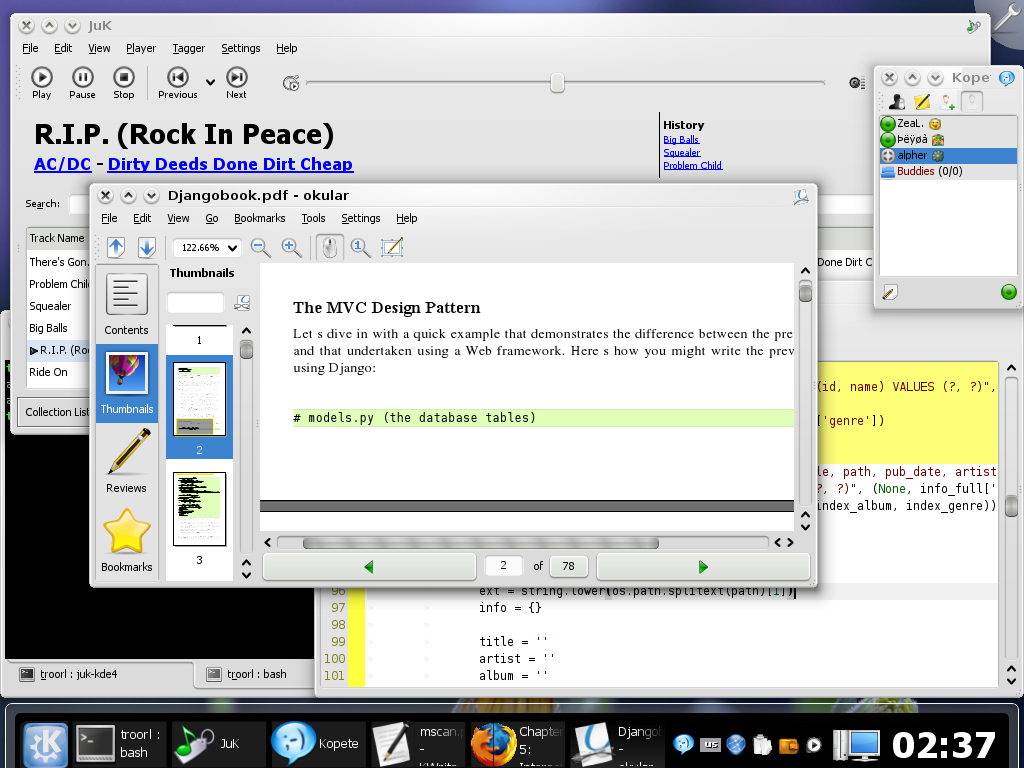This screenshot has width=1024, height=768.
Task: Open dropdown arrow beside Previous button
Action: tap(210, 82)
